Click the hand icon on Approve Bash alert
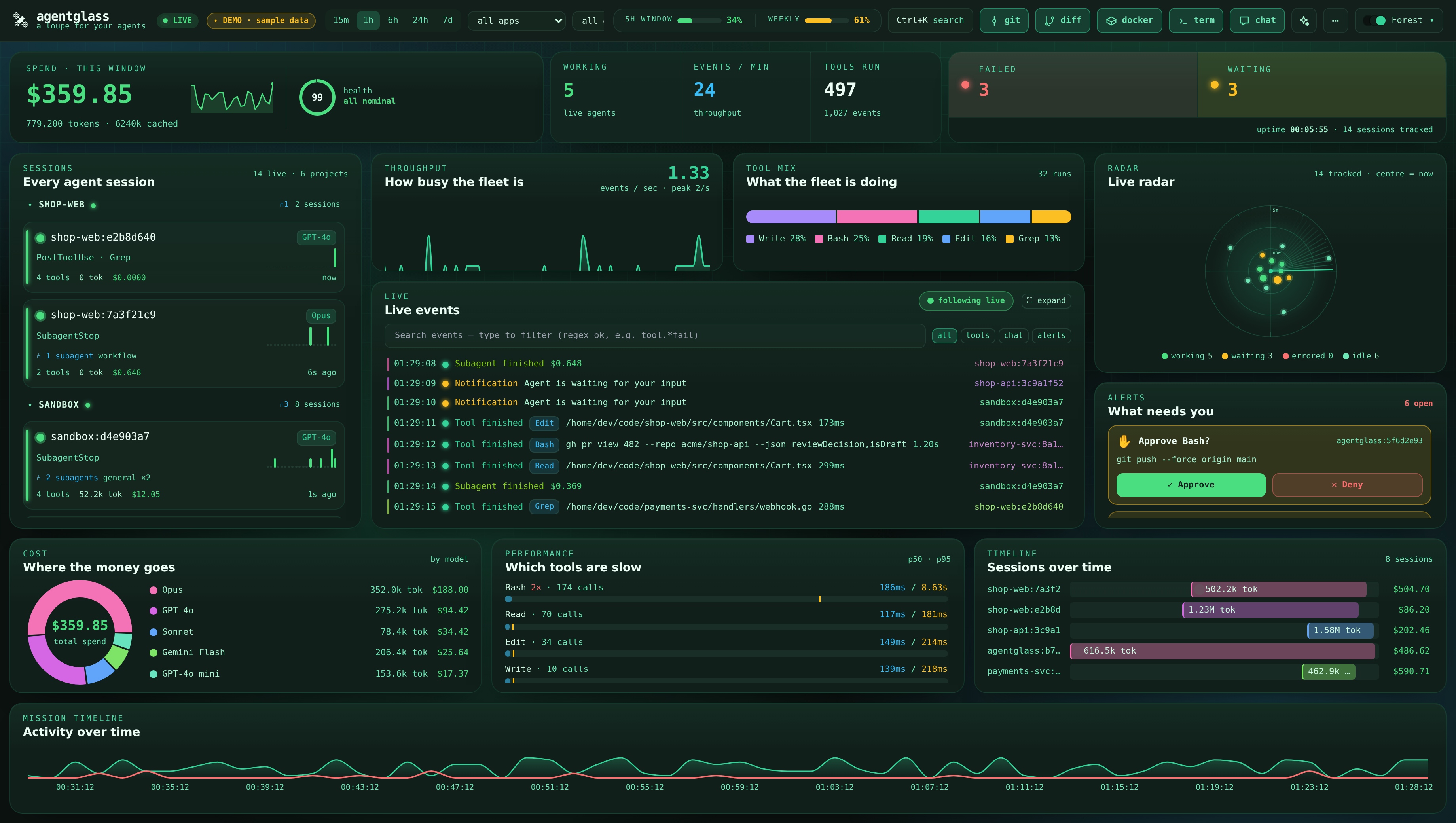The width and height of the screenshot is (1456, 823). [1124, 441]
